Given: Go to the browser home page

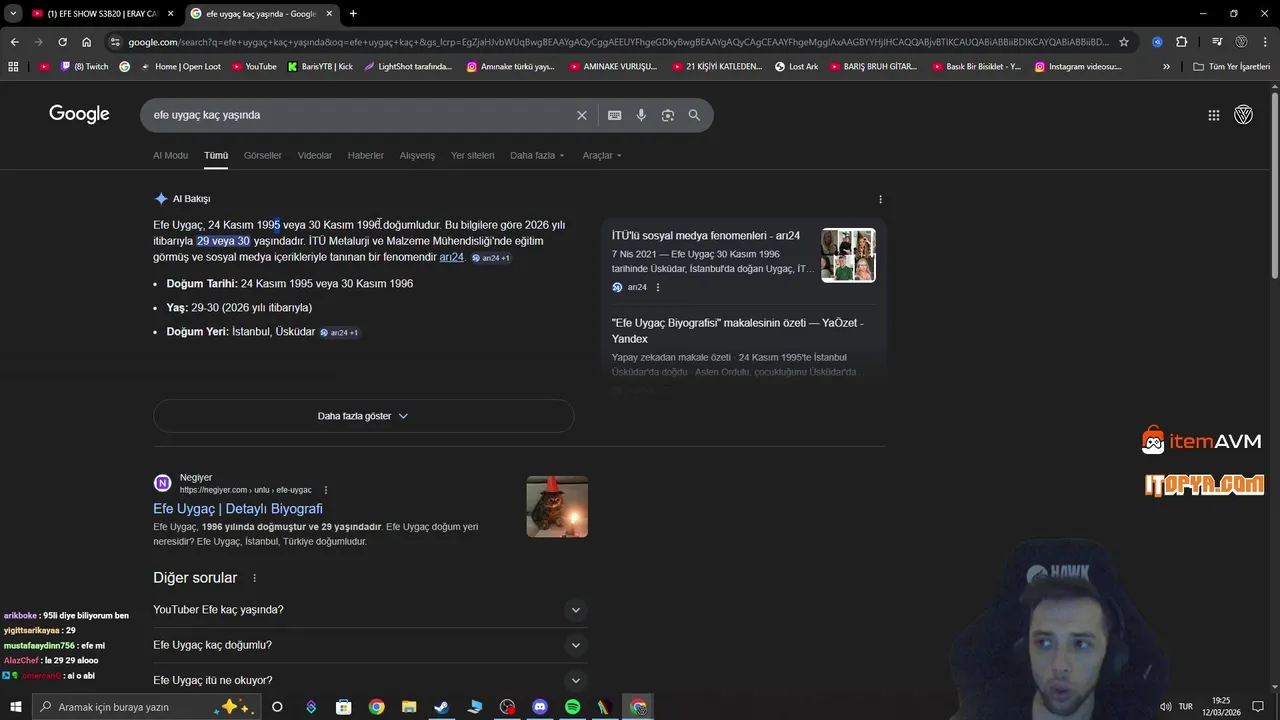Looking at the screenshot, I should pyautogui.click(x=86, y=42).
